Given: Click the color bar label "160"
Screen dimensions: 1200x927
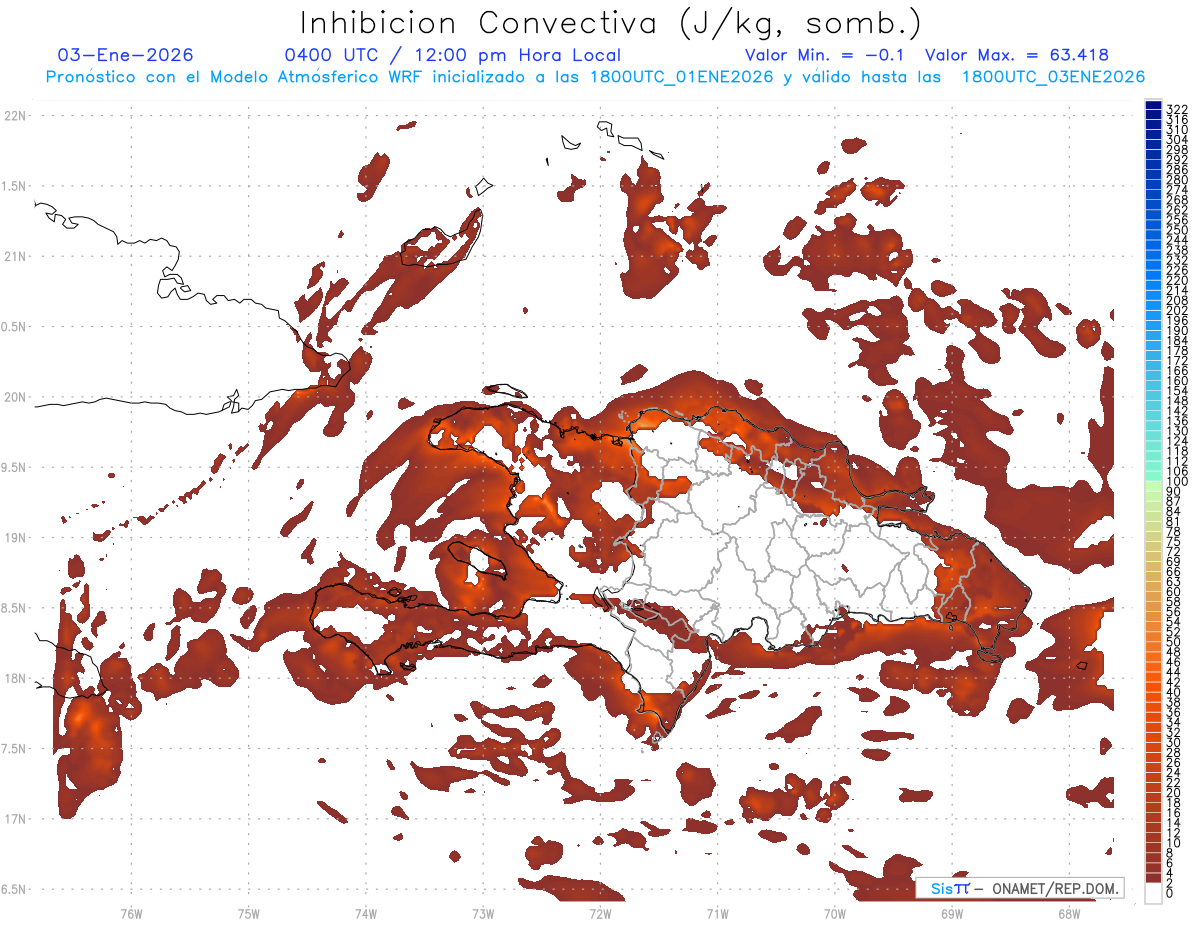Looking at the screenshot, I should (1177, 381).
